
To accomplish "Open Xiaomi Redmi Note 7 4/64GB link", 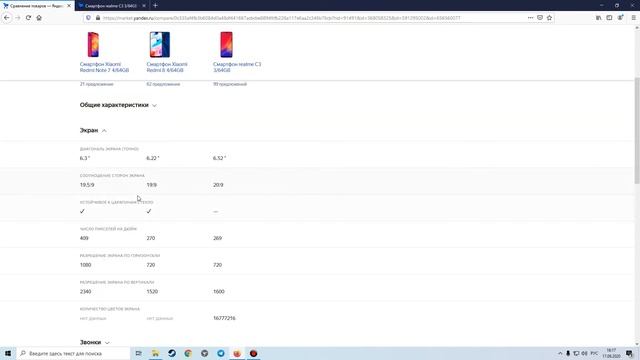I will [104, 67].
